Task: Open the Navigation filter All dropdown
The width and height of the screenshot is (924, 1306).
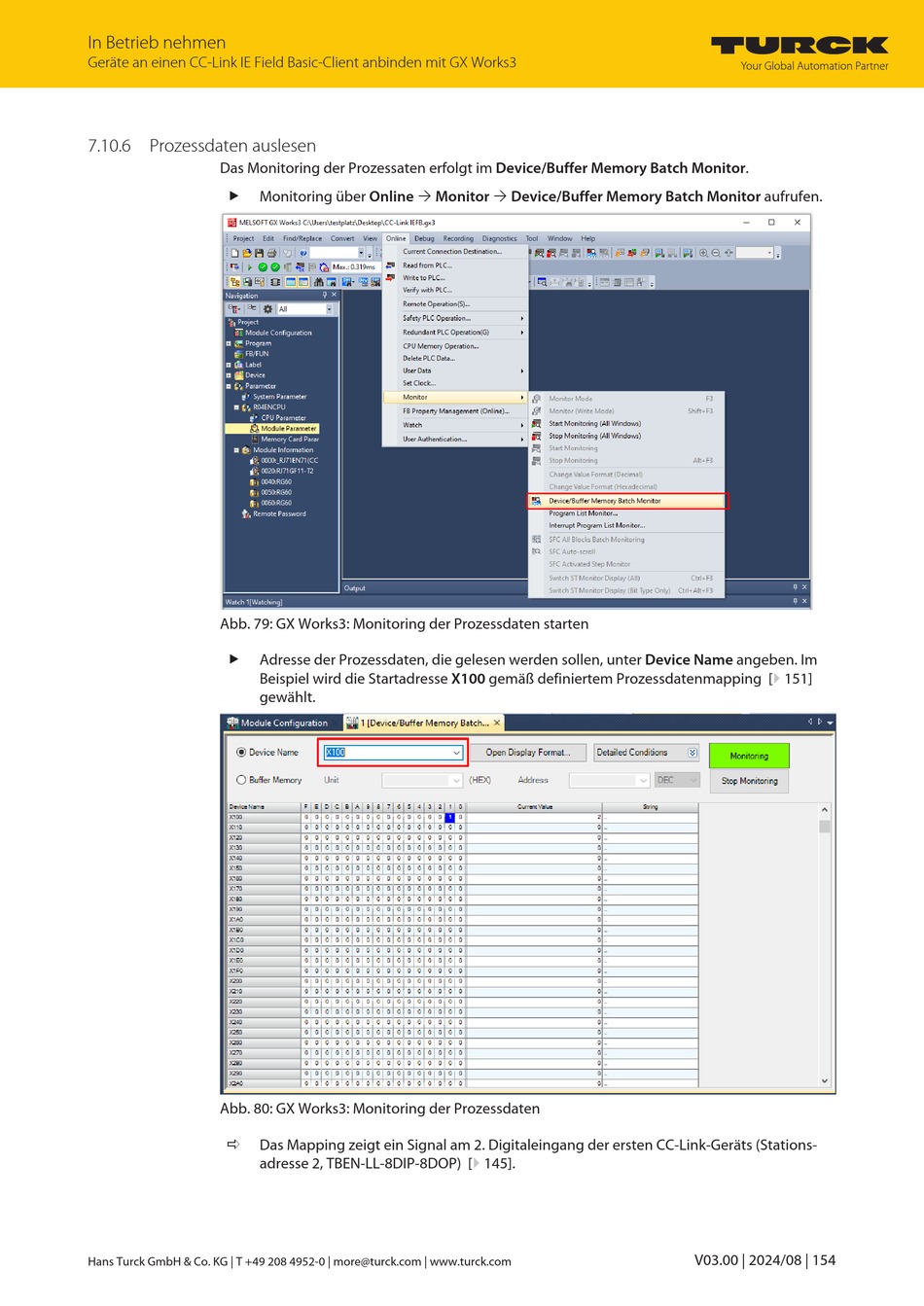Action: (x=329, y=309)
